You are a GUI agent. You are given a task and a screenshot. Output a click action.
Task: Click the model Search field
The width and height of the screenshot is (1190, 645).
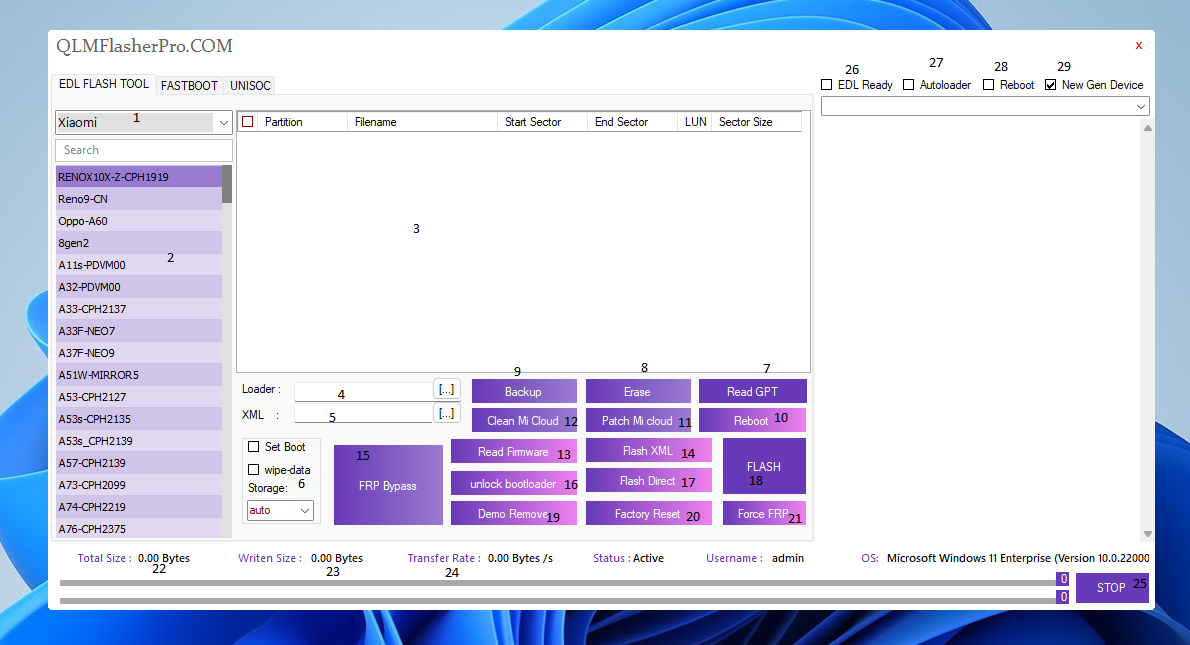tap(143, 150)
